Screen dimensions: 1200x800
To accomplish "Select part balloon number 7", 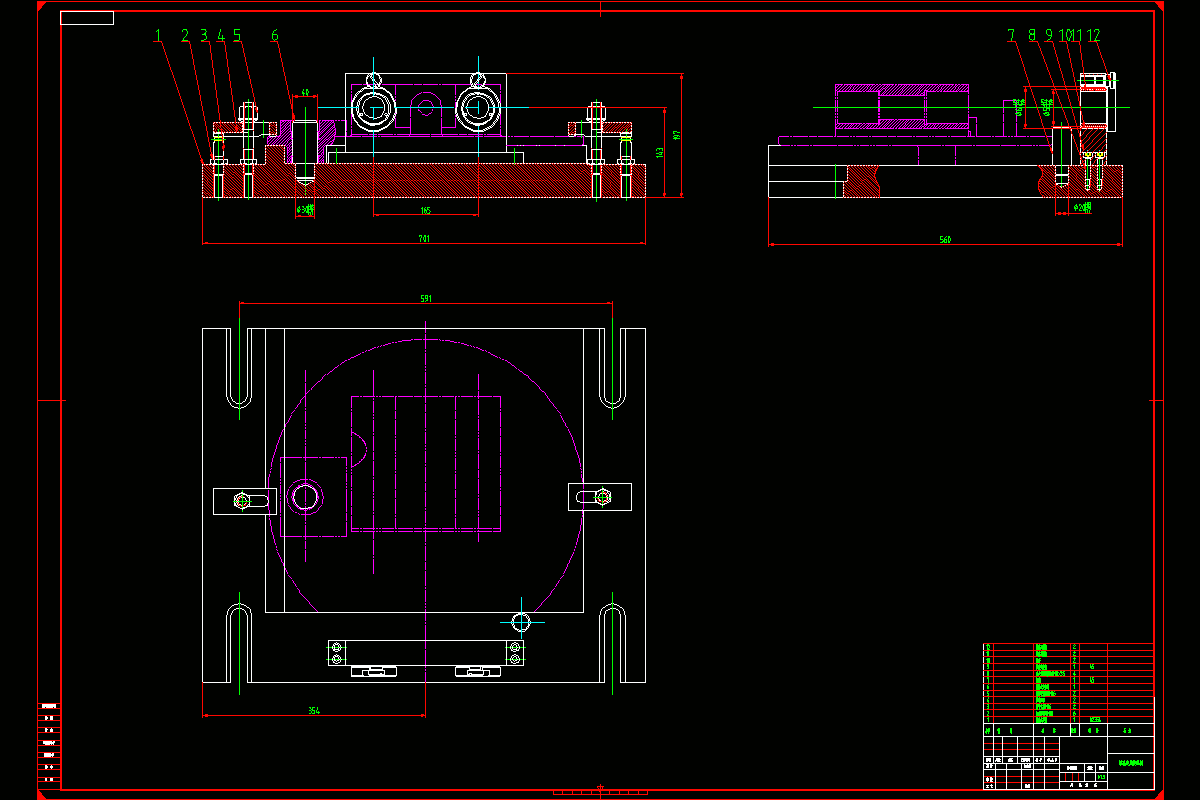I will (x=1011, y=36).
